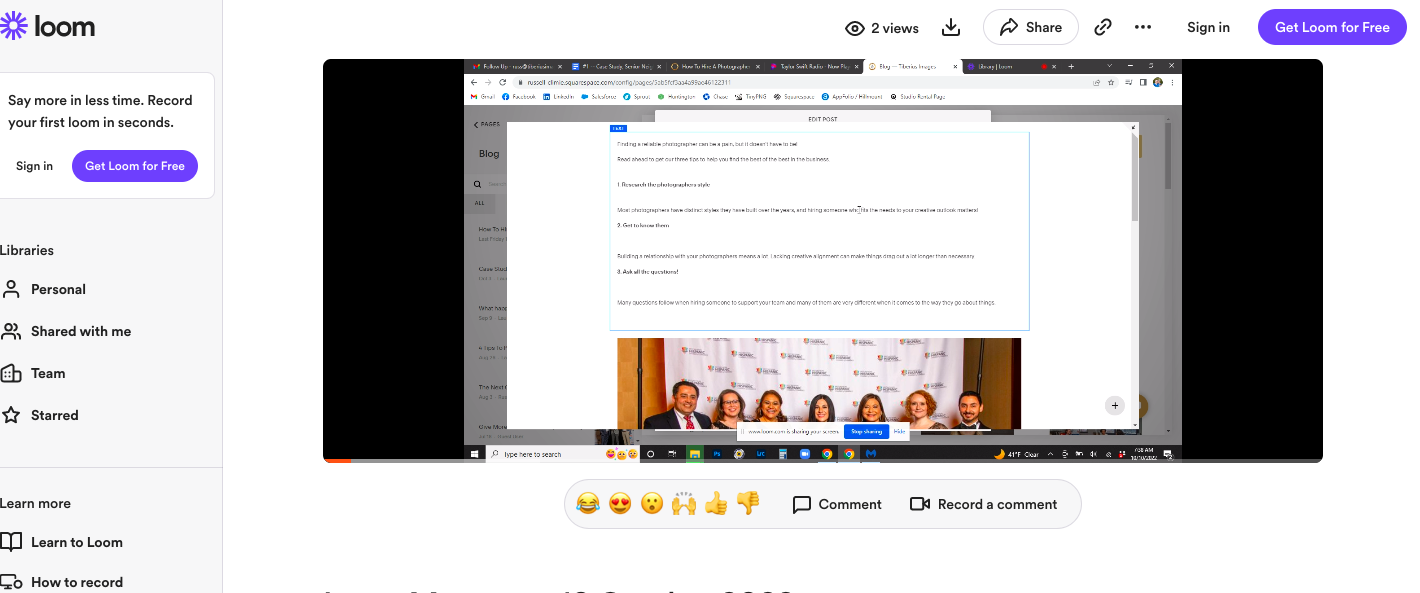The image size is (1420, 593).
Task: Click the 'Say more in less time' text
Action: (100, 111)
